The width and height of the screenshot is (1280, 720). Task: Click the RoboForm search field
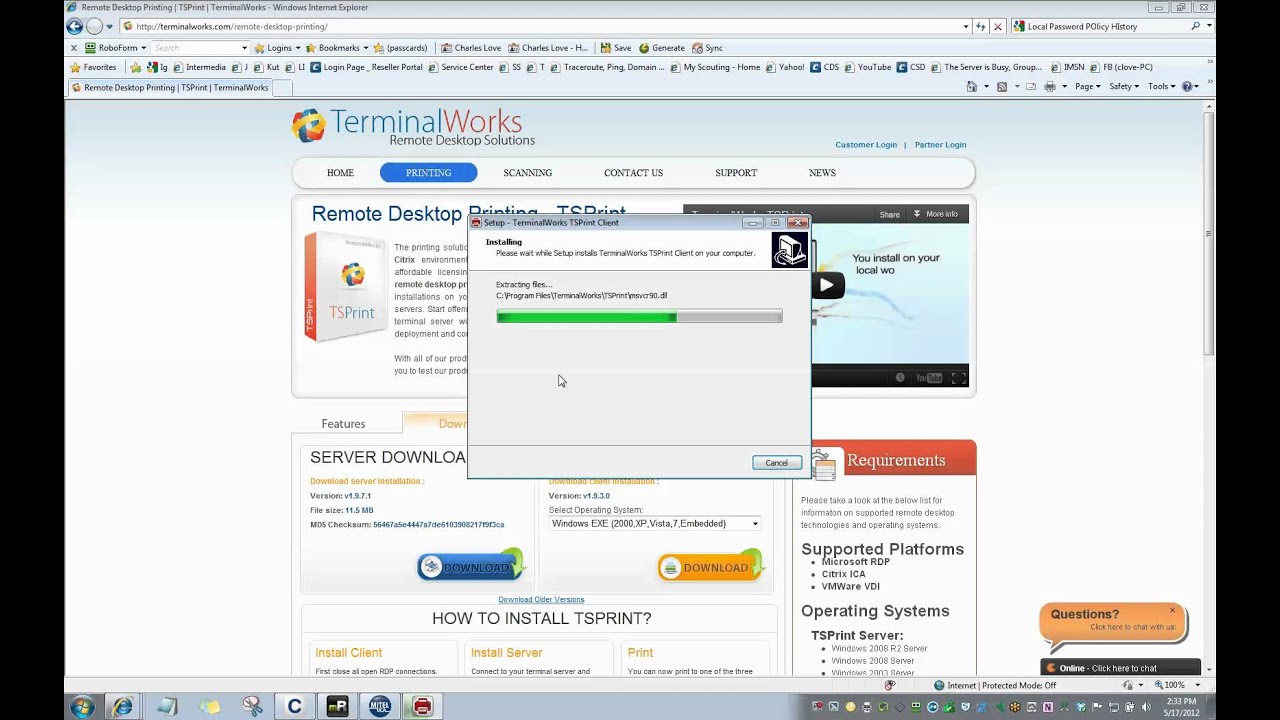point(200,48)
